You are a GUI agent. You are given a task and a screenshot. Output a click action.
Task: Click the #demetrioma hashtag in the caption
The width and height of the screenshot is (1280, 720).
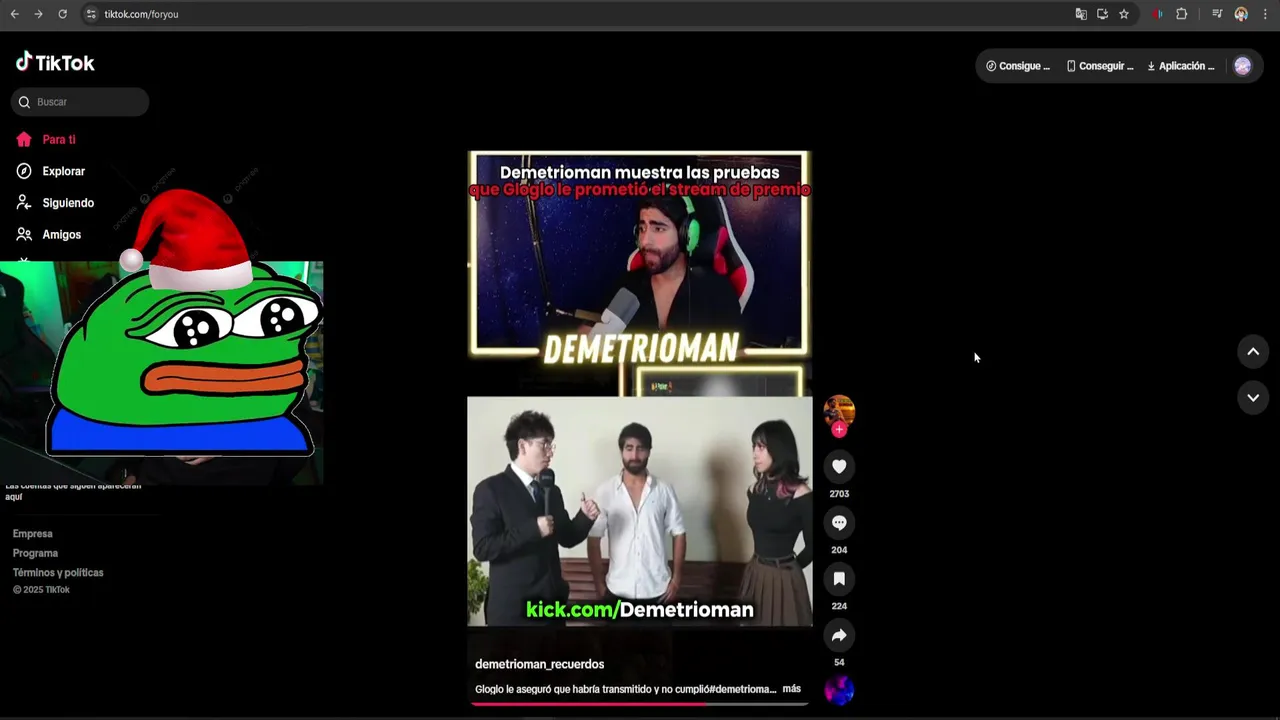744,689
